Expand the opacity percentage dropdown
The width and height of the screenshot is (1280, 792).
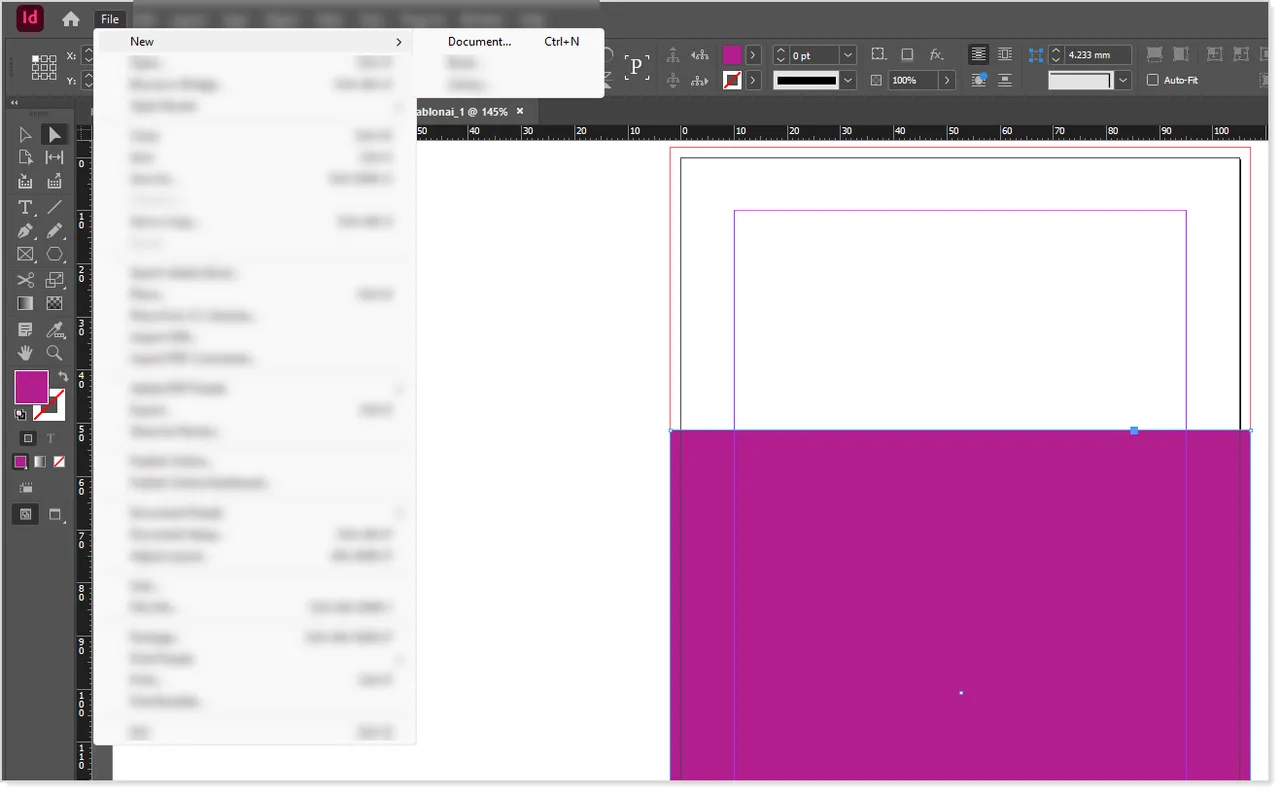[946, 80]
